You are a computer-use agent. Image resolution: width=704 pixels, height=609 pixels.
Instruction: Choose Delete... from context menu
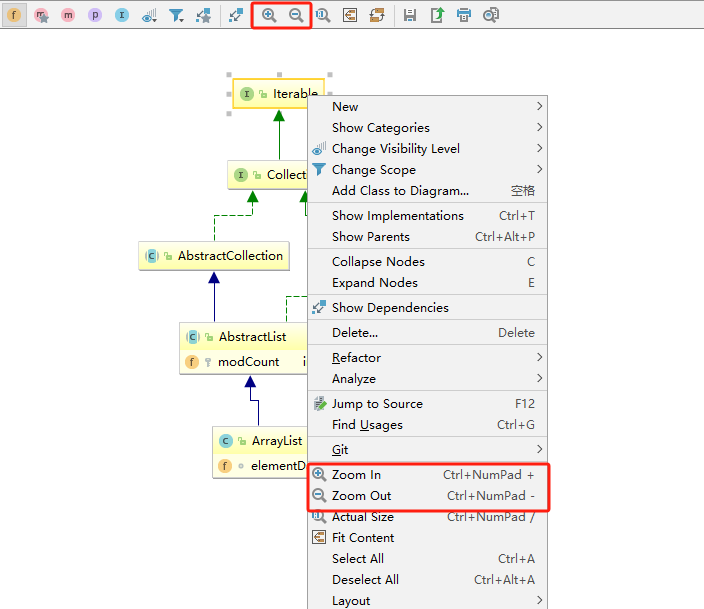tap(427, 333)
